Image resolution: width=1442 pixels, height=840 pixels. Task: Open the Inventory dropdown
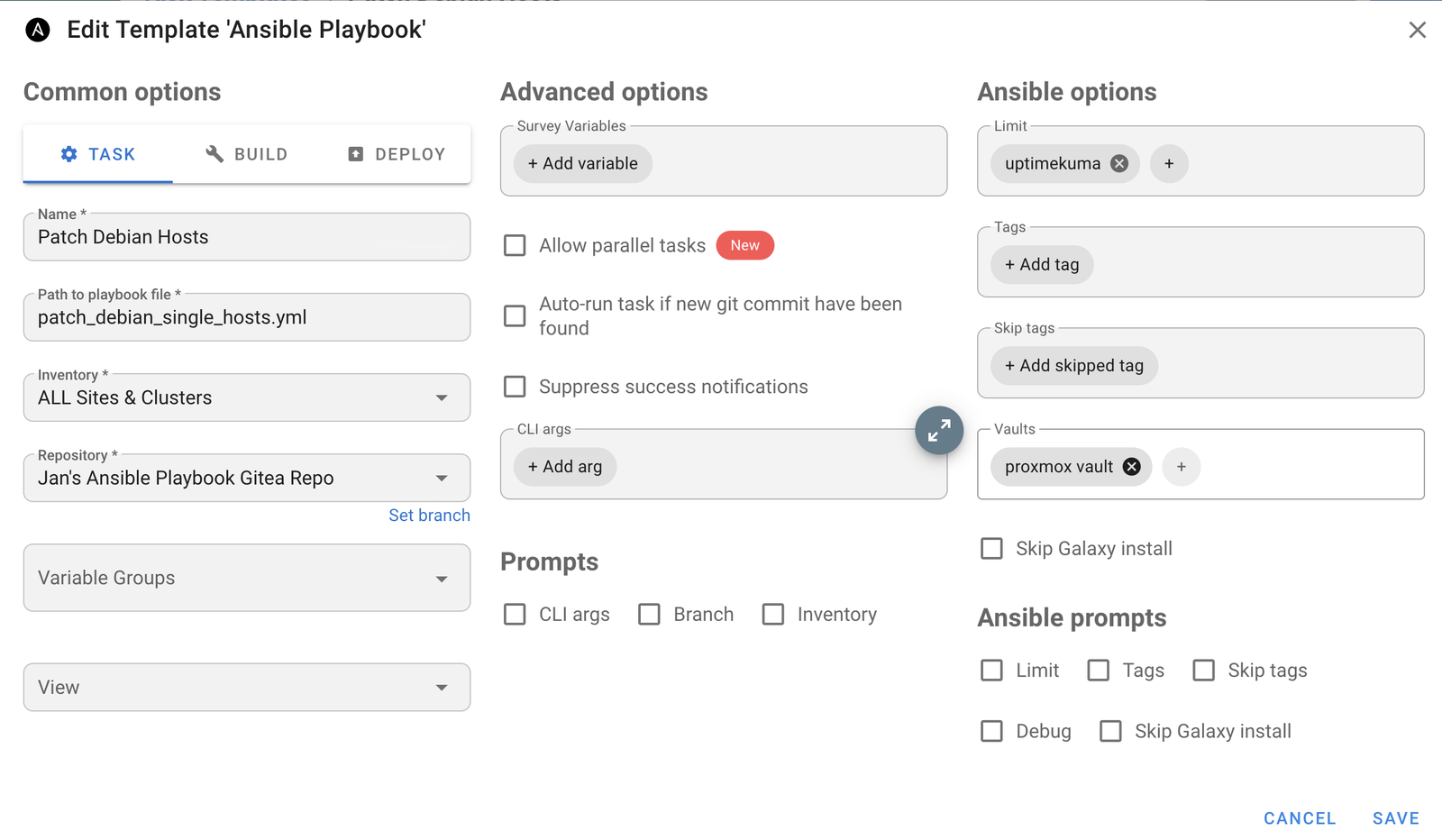pyautogui.click(x=247, y=397)
